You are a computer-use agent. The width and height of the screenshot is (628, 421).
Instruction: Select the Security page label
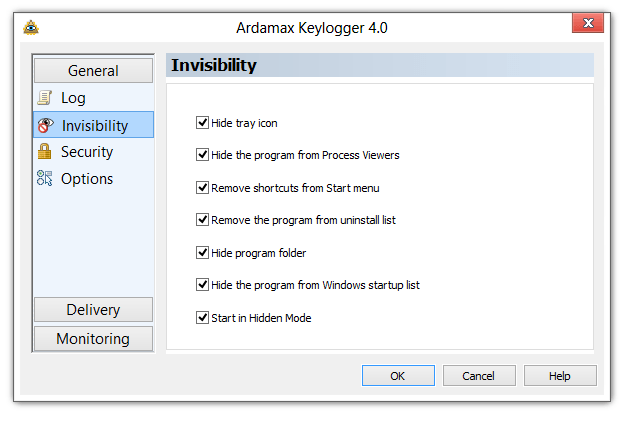point(87,152)
